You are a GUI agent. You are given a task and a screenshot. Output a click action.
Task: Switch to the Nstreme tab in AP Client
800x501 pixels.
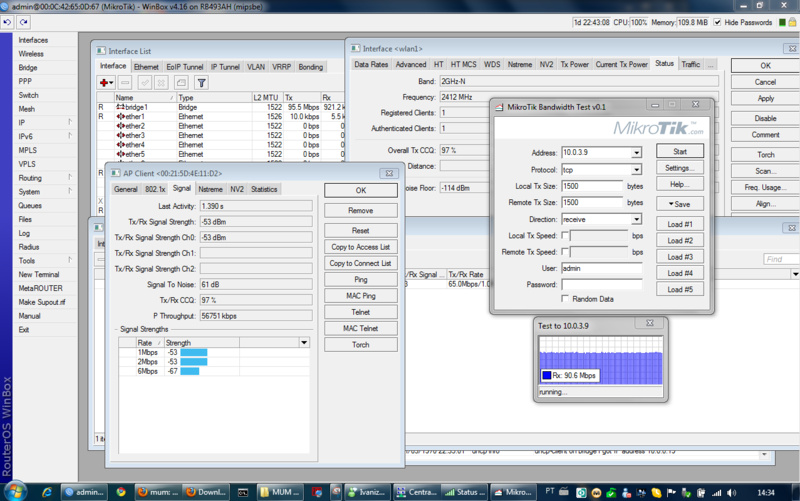210,189
